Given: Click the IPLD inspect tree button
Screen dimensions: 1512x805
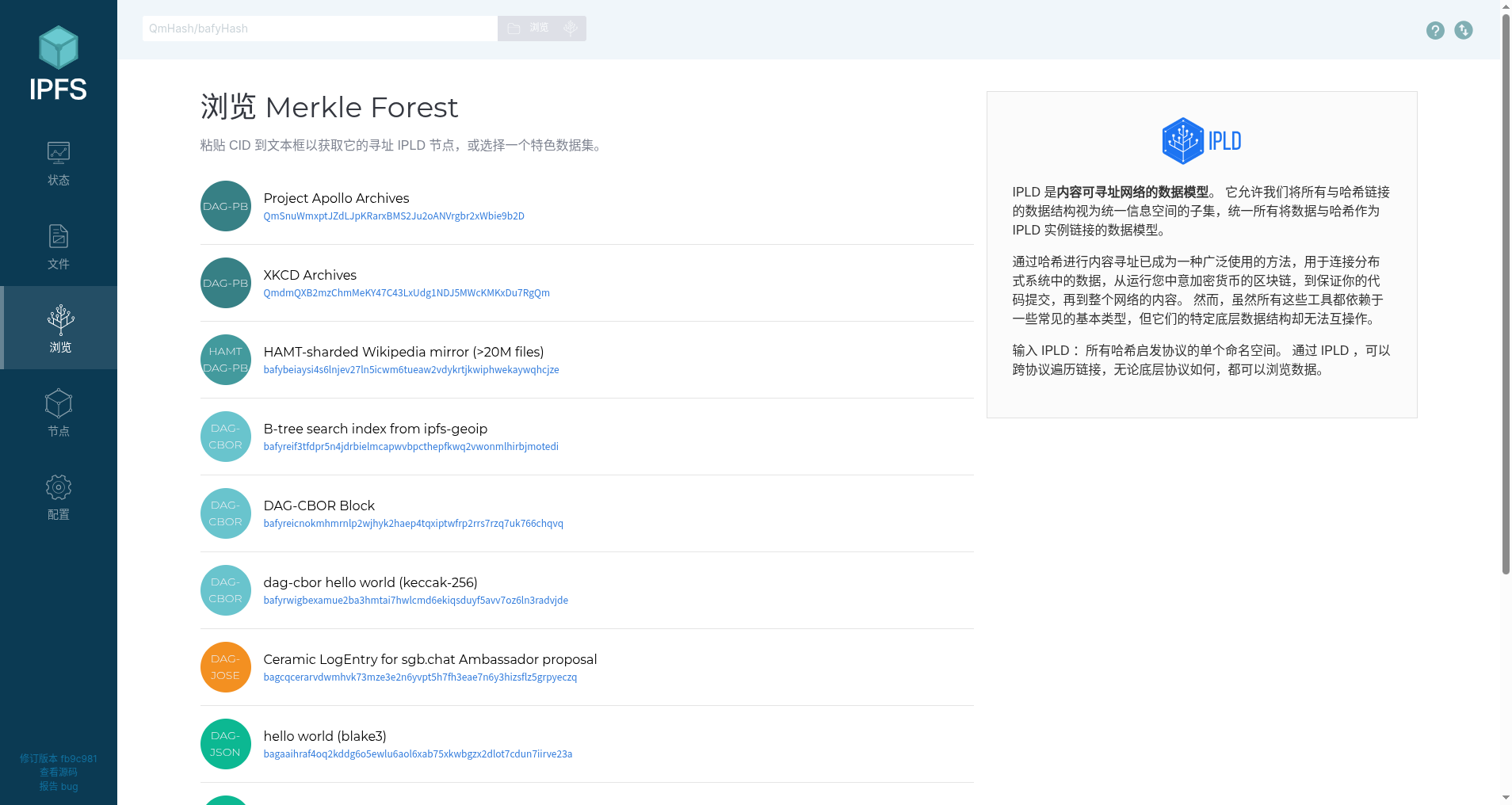Looking at the screenshot, I should click(571, 29).
